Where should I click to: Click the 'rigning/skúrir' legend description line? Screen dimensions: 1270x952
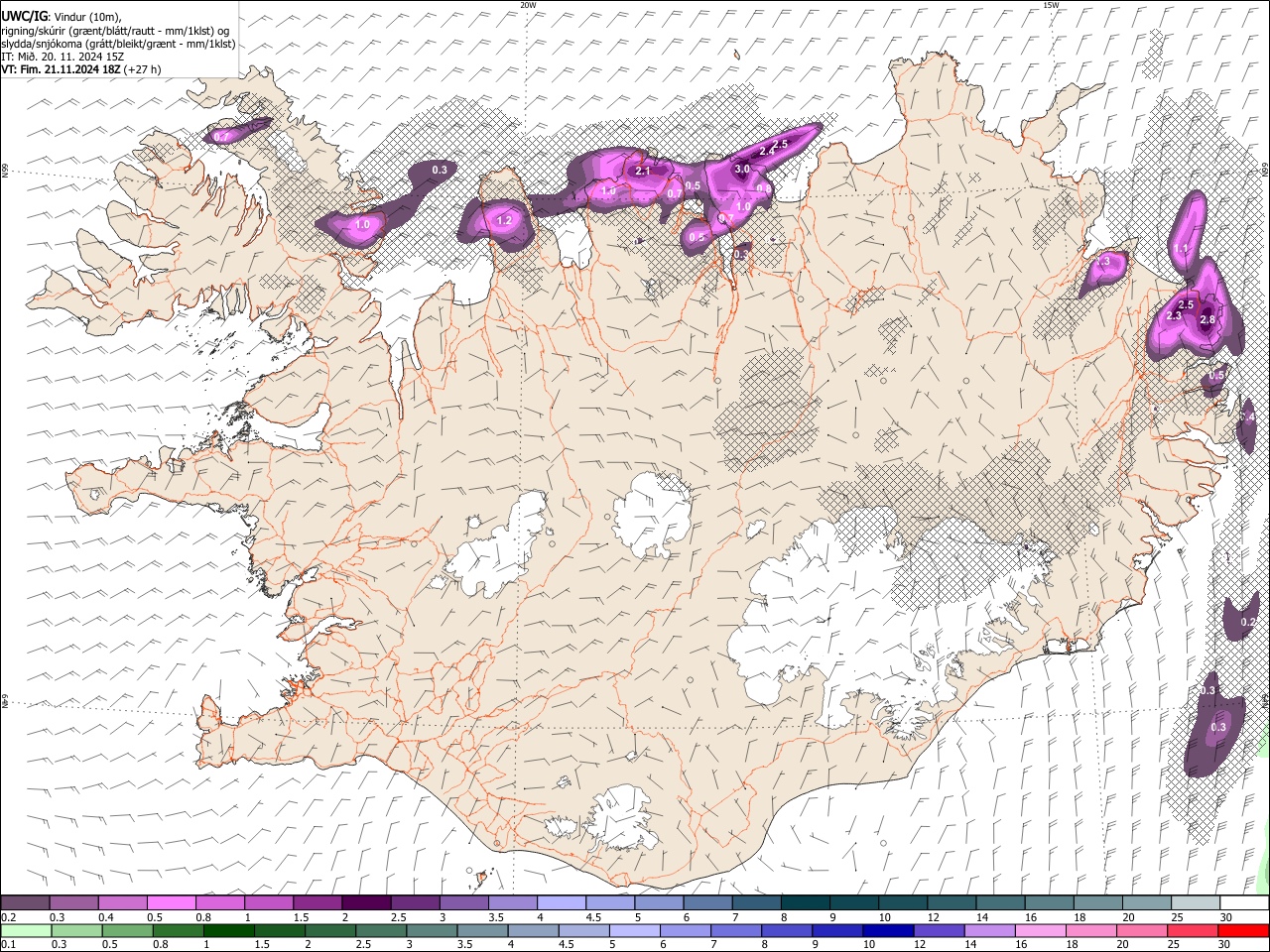pyautogui.click(x=116, y=30)
